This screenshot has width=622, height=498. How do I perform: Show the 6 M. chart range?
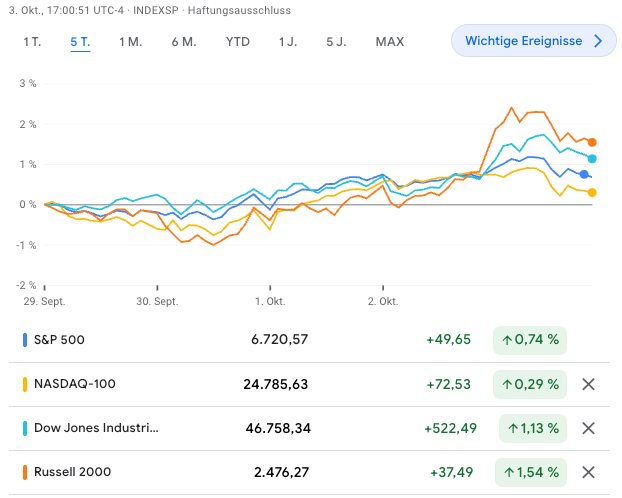(184, 42)
